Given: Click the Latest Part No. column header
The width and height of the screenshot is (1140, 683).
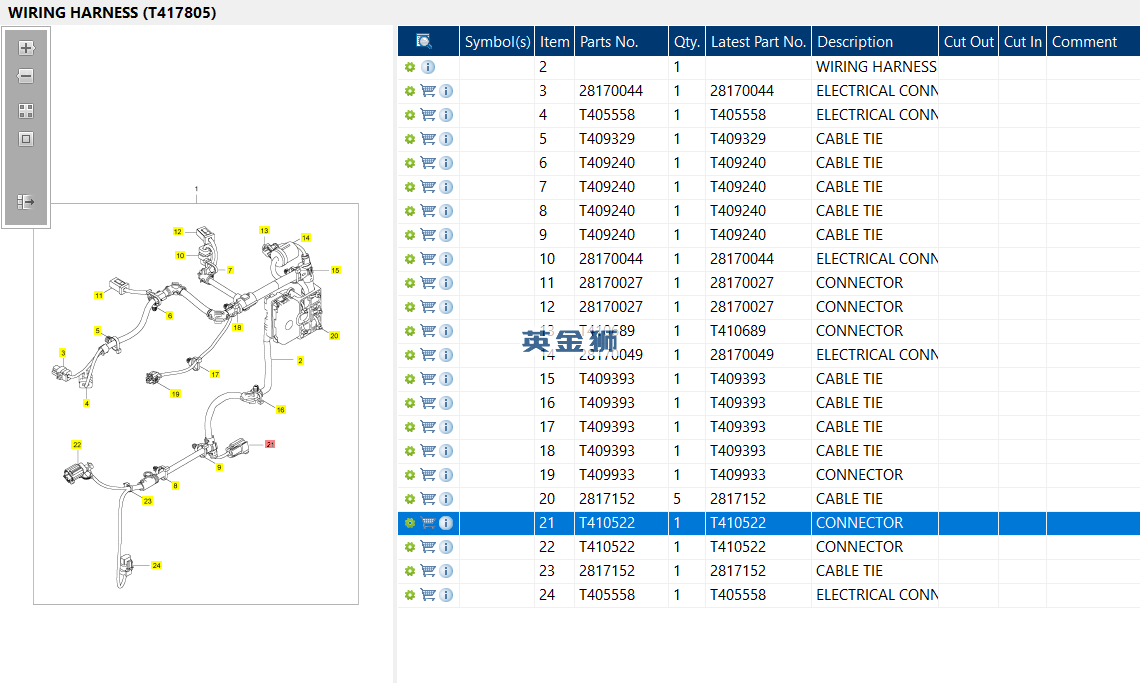Looking at the screenshot, I should (x=757, y=42).
